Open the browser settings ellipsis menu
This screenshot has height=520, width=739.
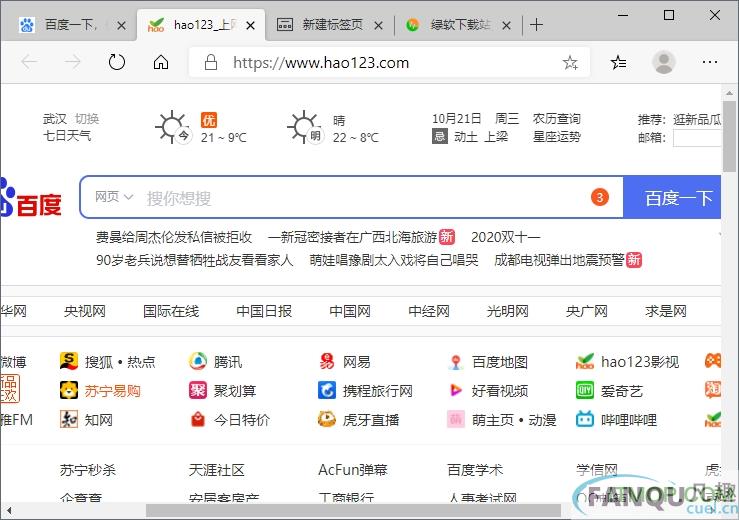click(710, 62)
